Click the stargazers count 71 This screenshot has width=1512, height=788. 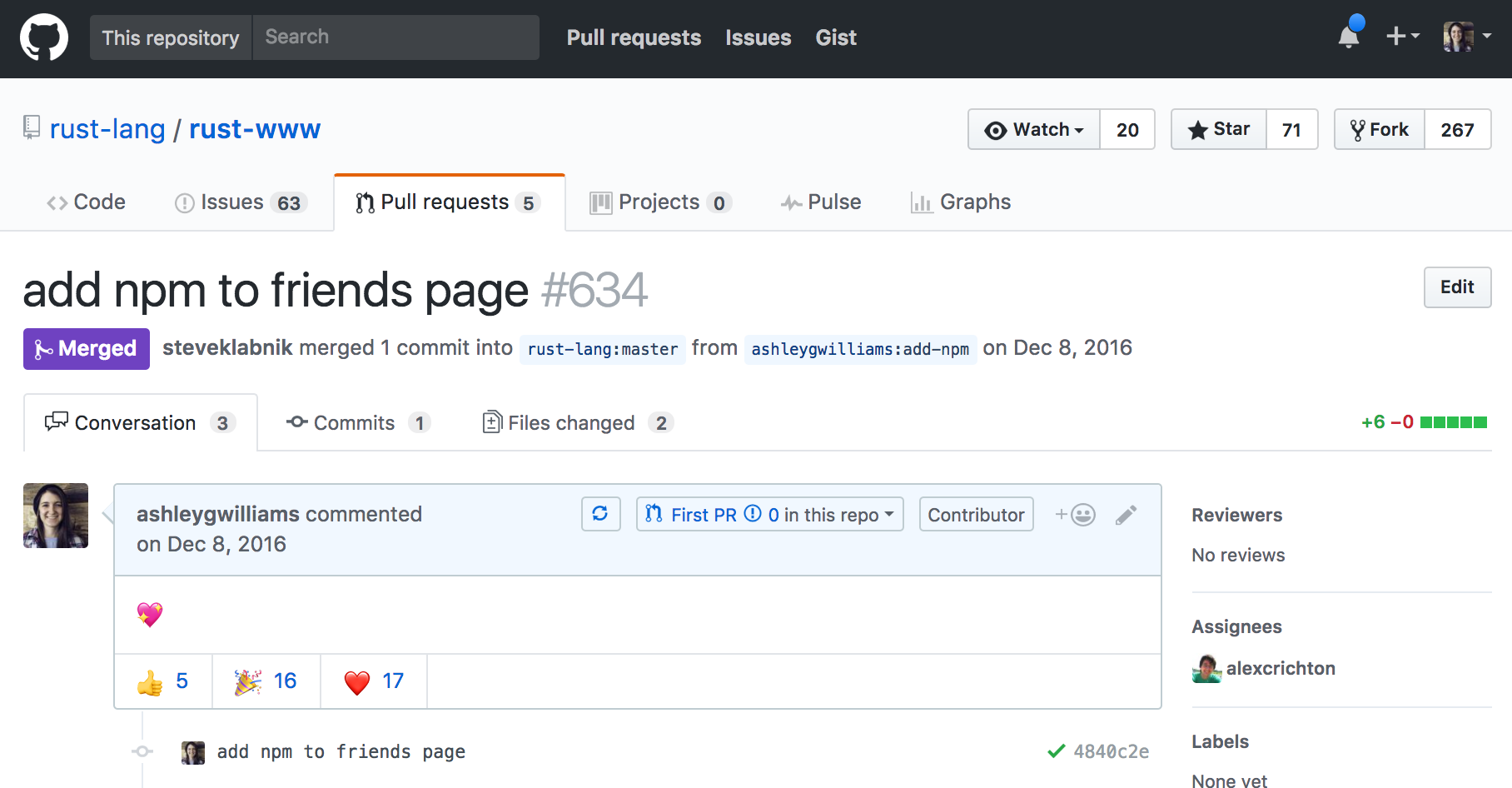(1291, 129)
